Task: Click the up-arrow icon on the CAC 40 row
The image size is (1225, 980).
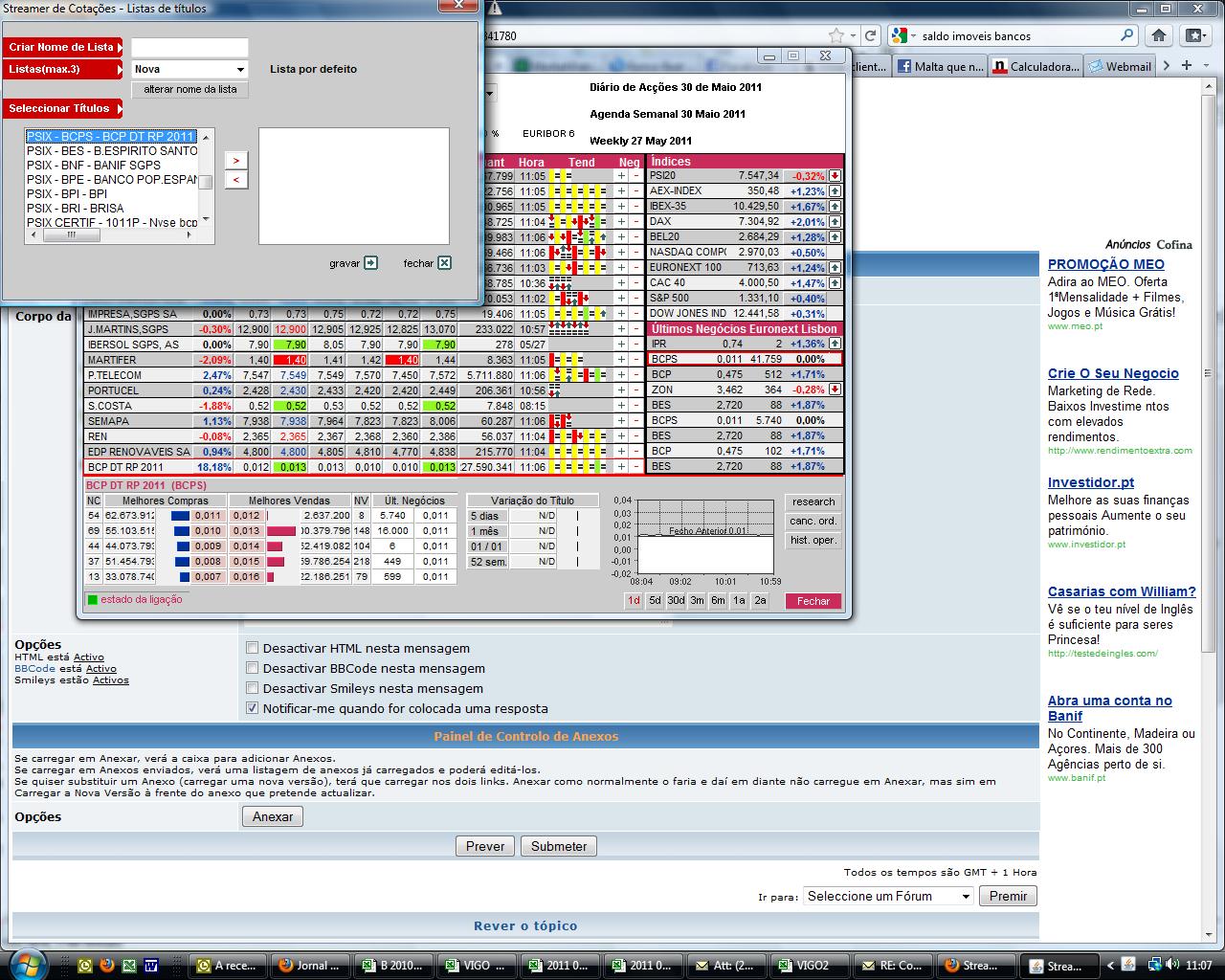Action: 835,283
